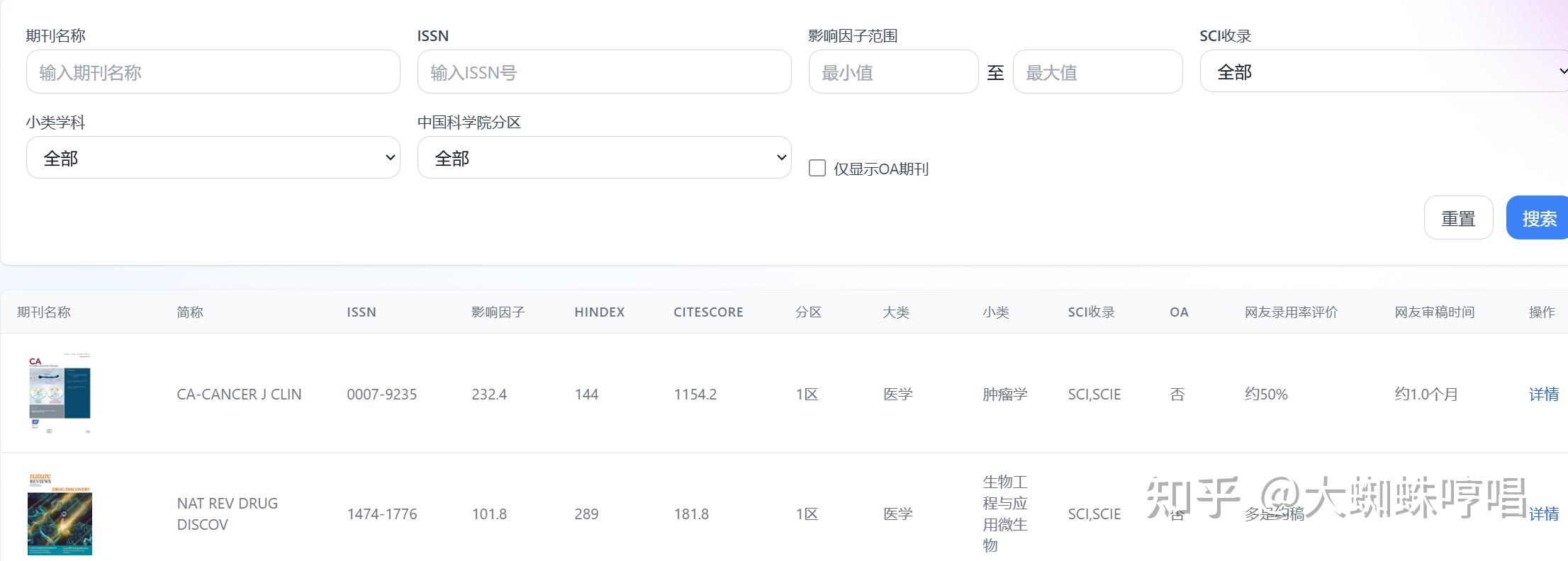Enable the 仅显示OA期刊 checkbox
Screen dimensions: 1568x561
pos(817,169)
